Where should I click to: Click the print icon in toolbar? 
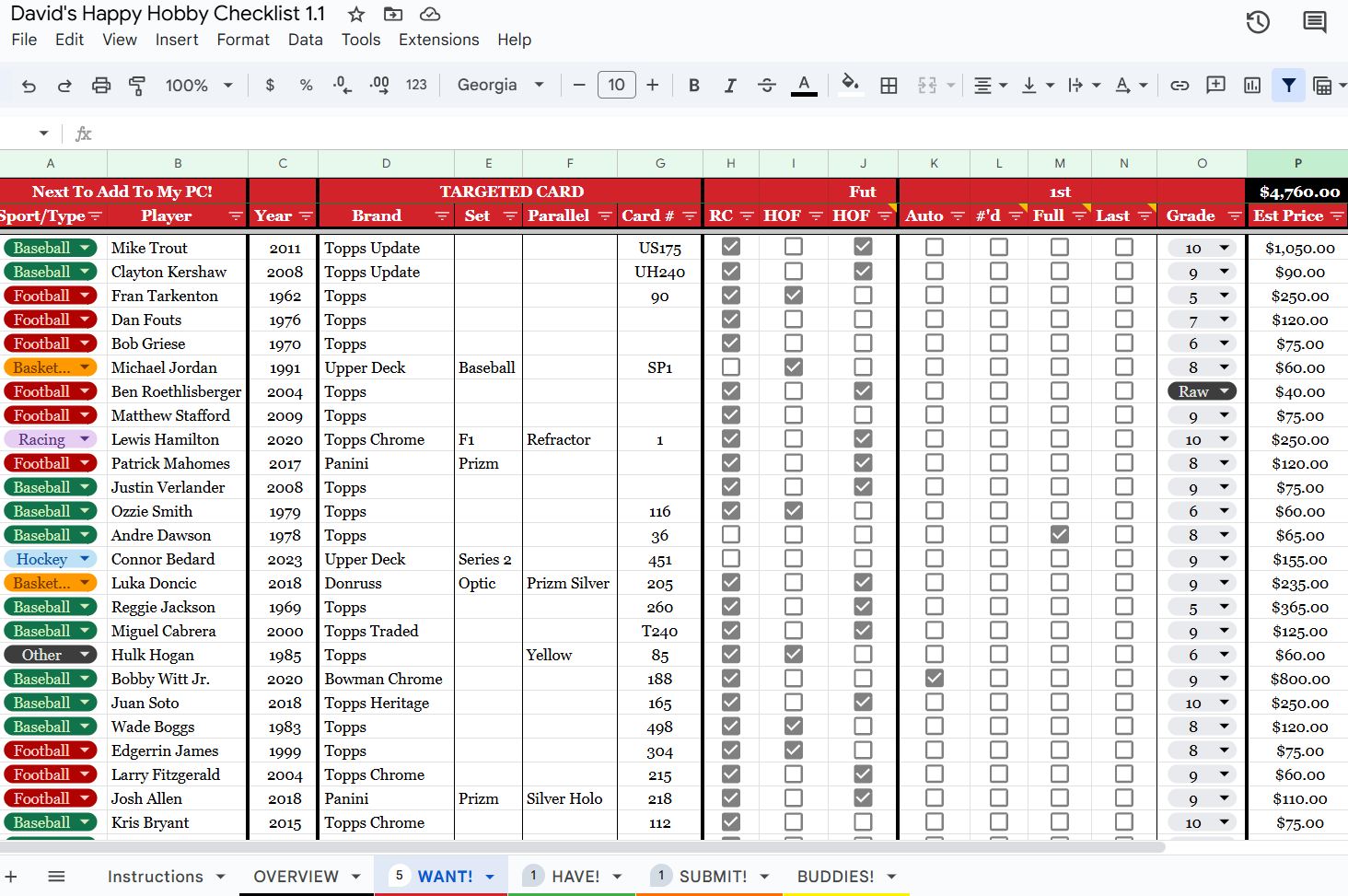(x=101, y=86)
